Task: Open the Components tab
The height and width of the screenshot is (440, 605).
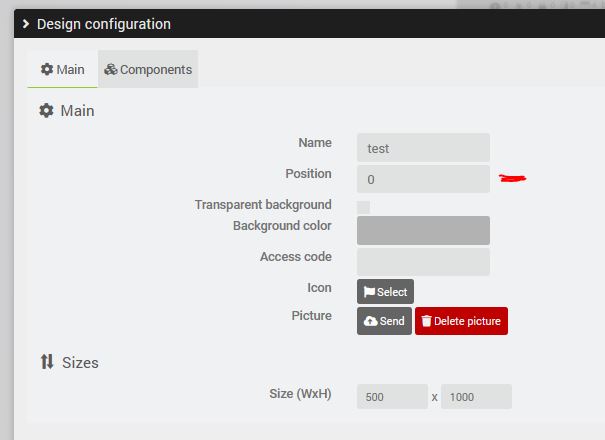Action: pyautogui.click(x=148, y=70)
